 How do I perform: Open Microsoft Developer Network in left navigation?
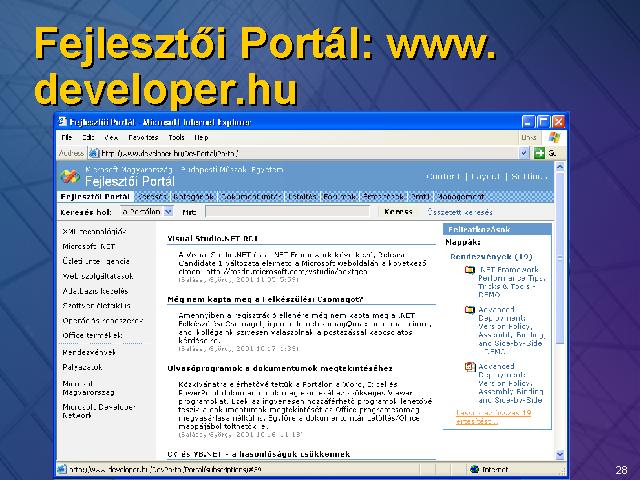point(98,411)
